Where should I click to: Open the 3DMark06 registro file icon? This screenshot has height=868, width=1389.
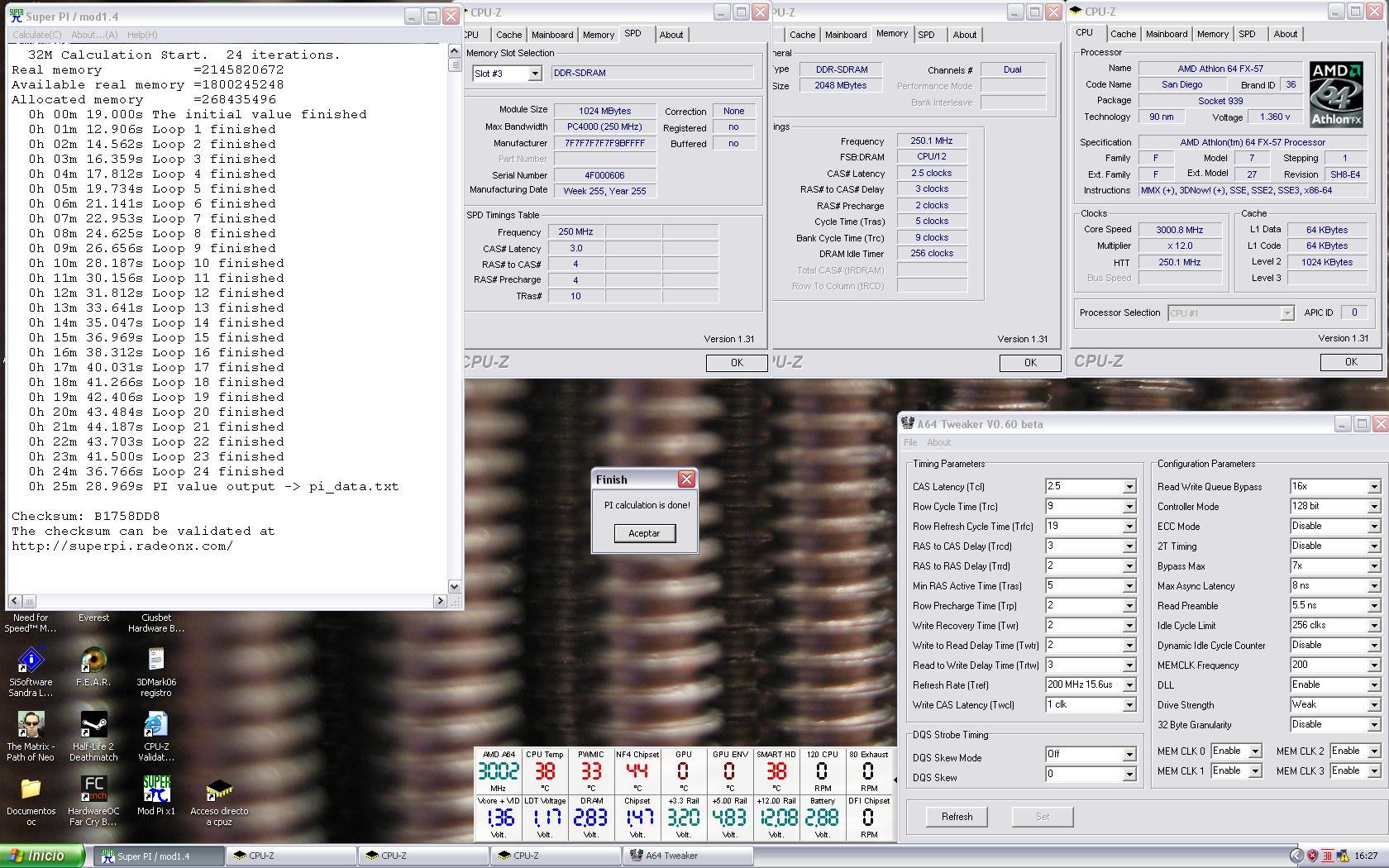click(156, 661)
